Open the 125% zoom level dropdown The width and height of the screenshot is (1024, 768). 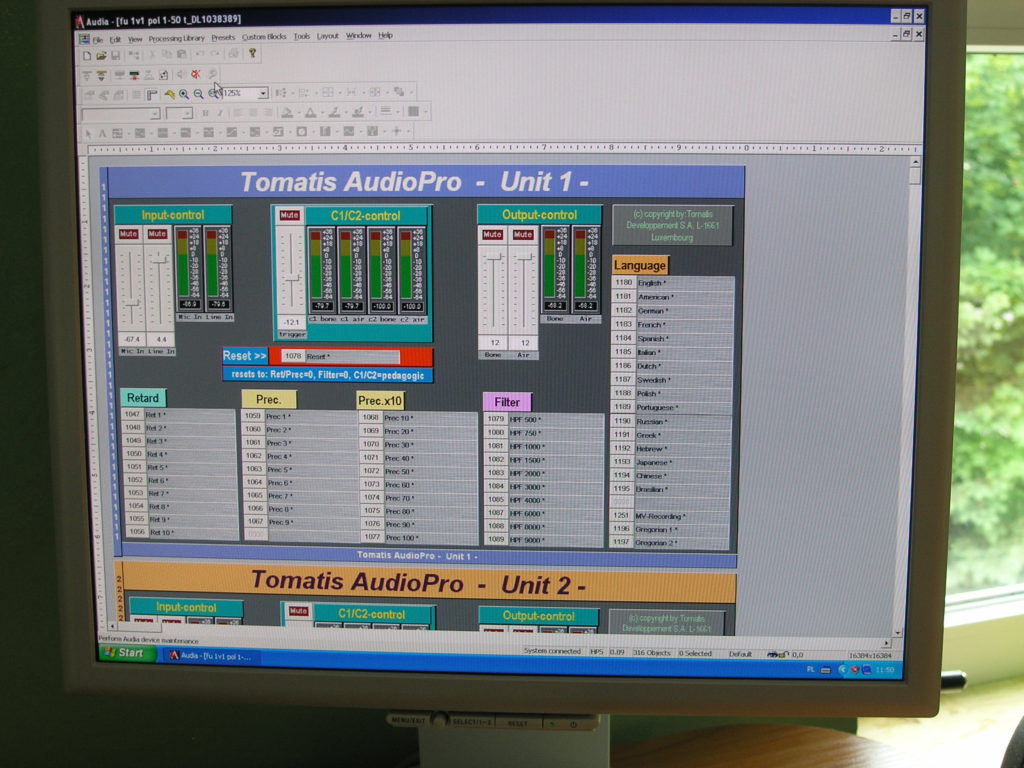263,93
